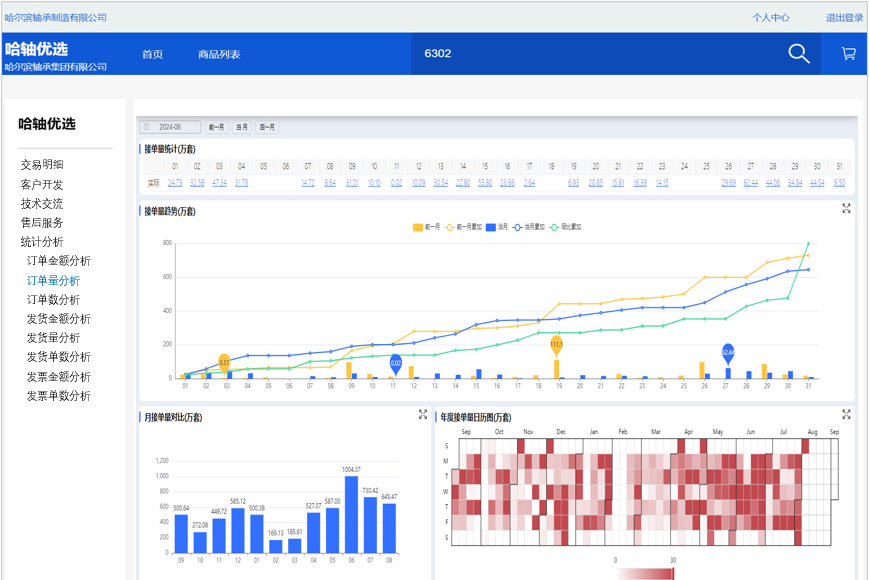Click the calendar heatmap color range slider
The height and width of the screenshot is (580, 870).
(x=644, y=574)
